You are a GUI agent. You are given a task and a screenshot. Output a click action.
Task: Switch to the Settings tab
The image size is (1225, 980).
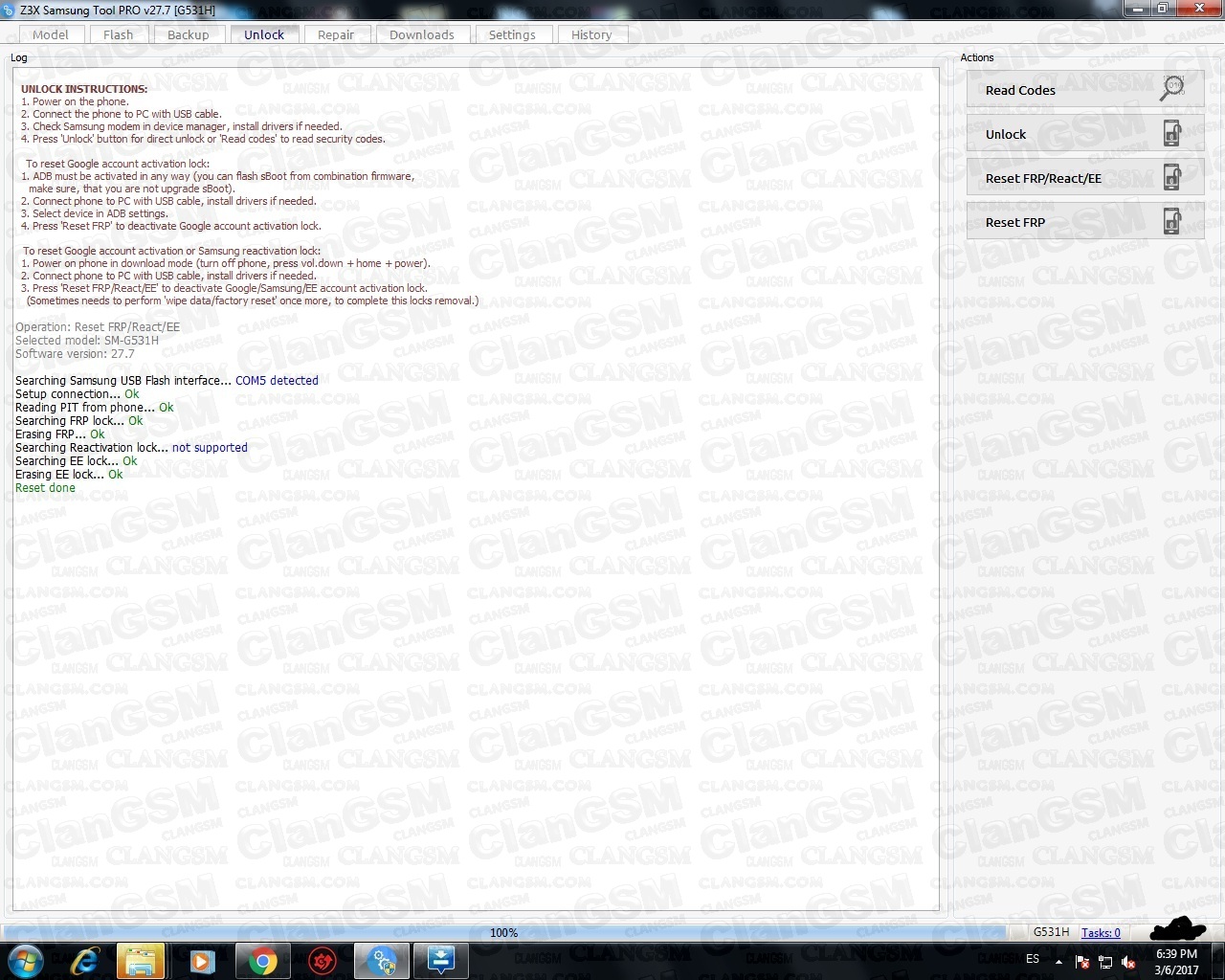point(512,34)
